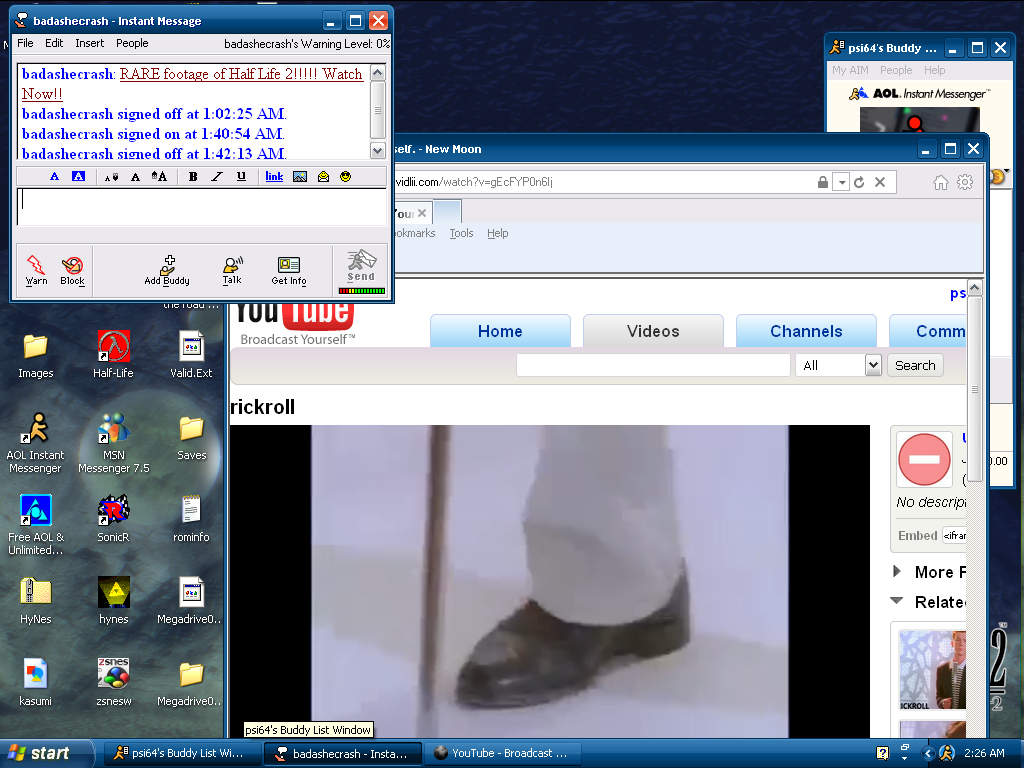The width and height of the screenshot is (1024, 768).
Task: Click the Start button on the taskbar
Action: coord(37,753)
